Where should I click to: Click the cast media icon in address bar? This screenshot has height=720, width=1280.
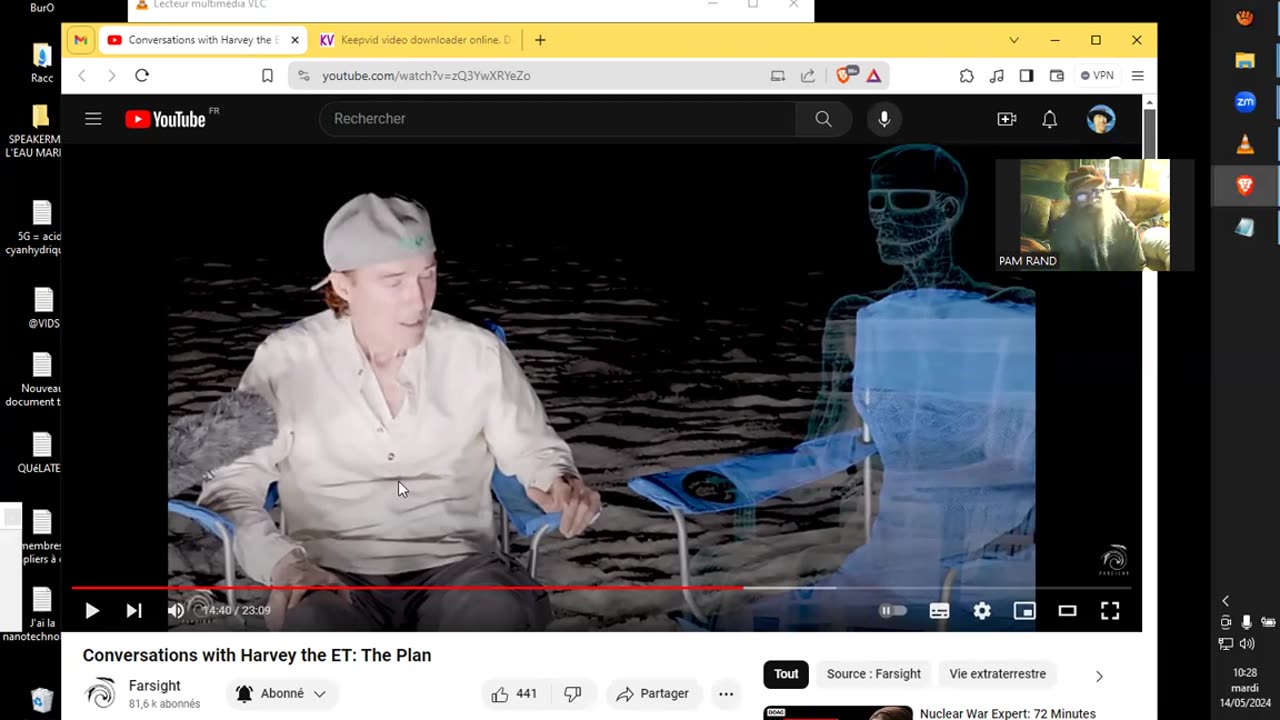point(778,75)
